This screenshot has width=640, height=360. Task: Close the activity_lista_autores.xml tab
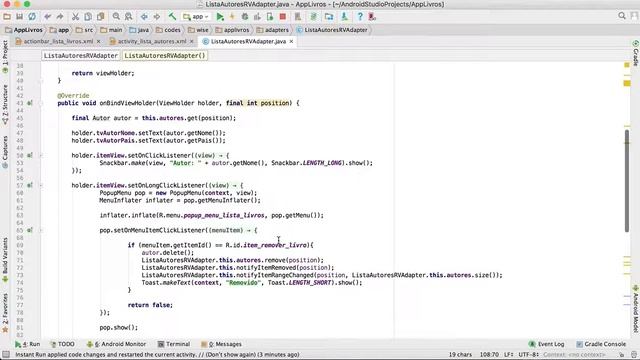191,42
